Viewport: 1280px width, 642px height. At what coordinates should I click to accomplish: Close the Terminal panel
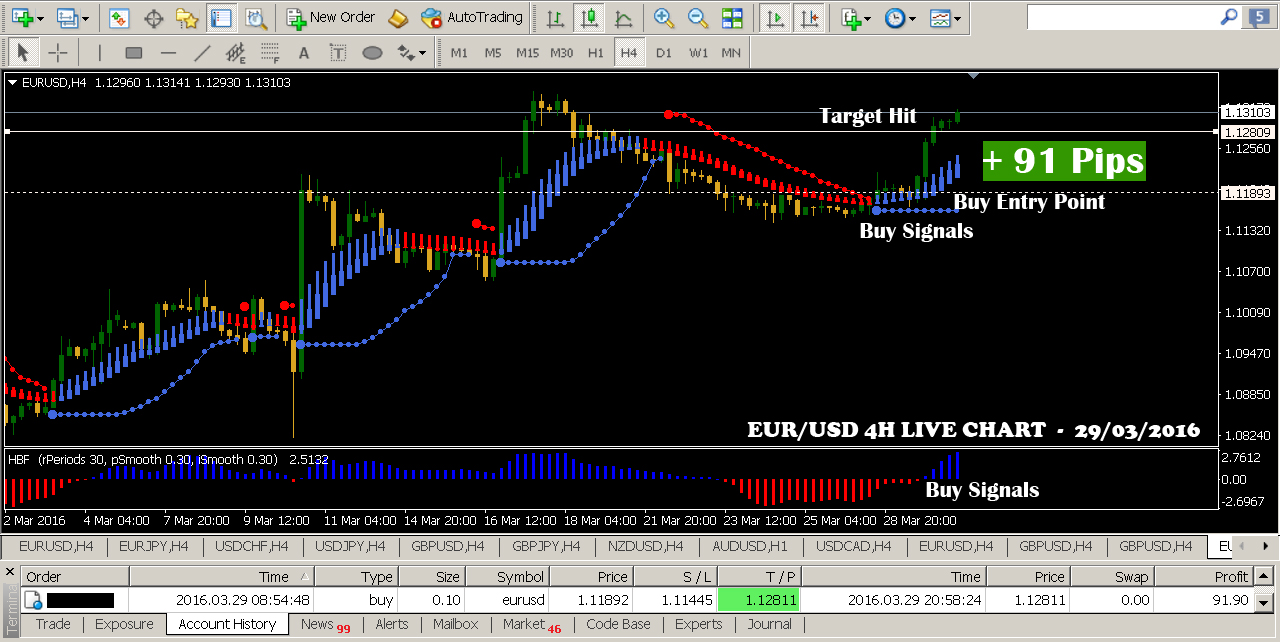pyautogui.click(x=11, y=573)
